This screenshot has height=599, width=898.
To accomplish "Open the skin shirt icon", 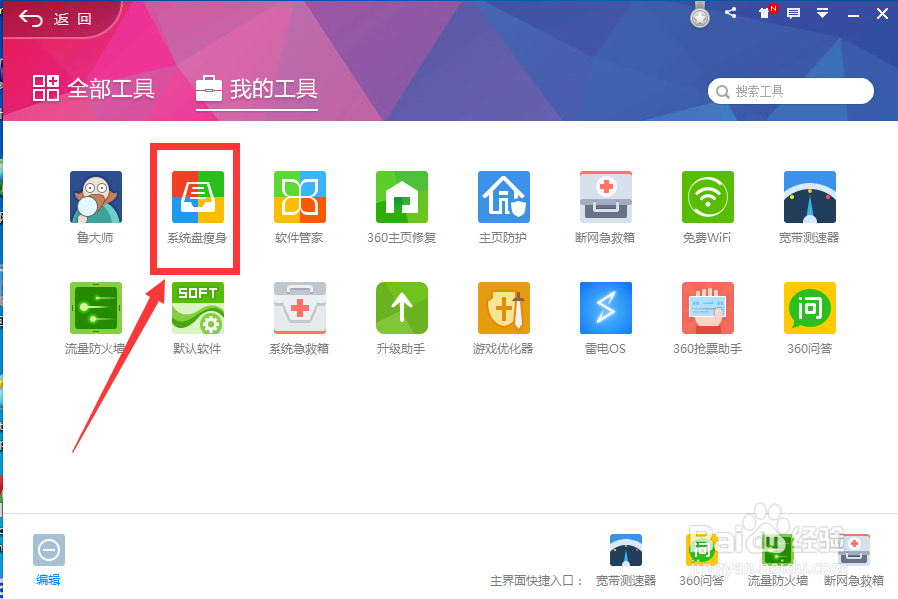I will point(765,13).
